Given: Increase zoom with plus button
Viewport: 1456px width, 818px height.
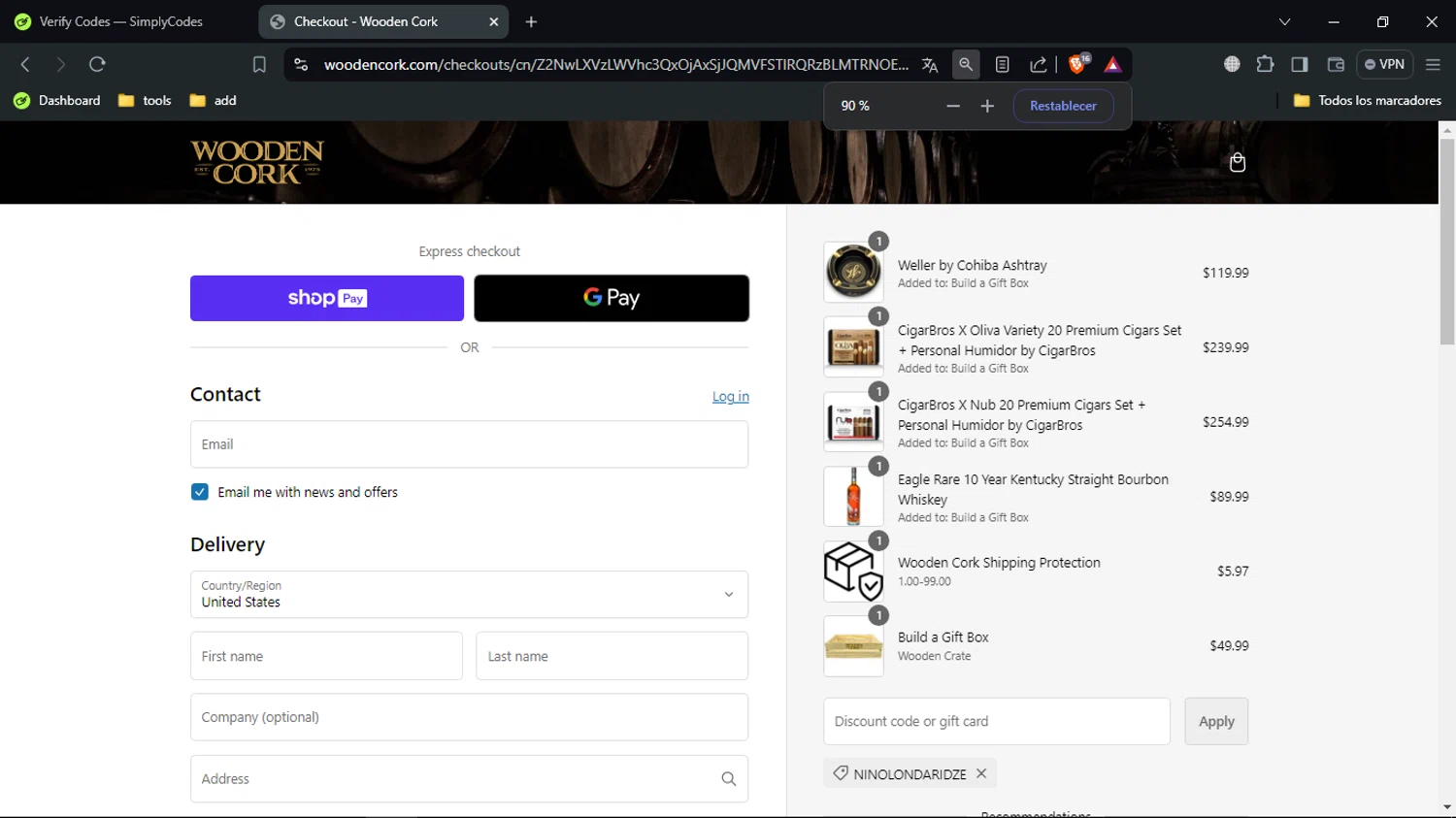Looking at the screenshot, I should pos(987,106).
